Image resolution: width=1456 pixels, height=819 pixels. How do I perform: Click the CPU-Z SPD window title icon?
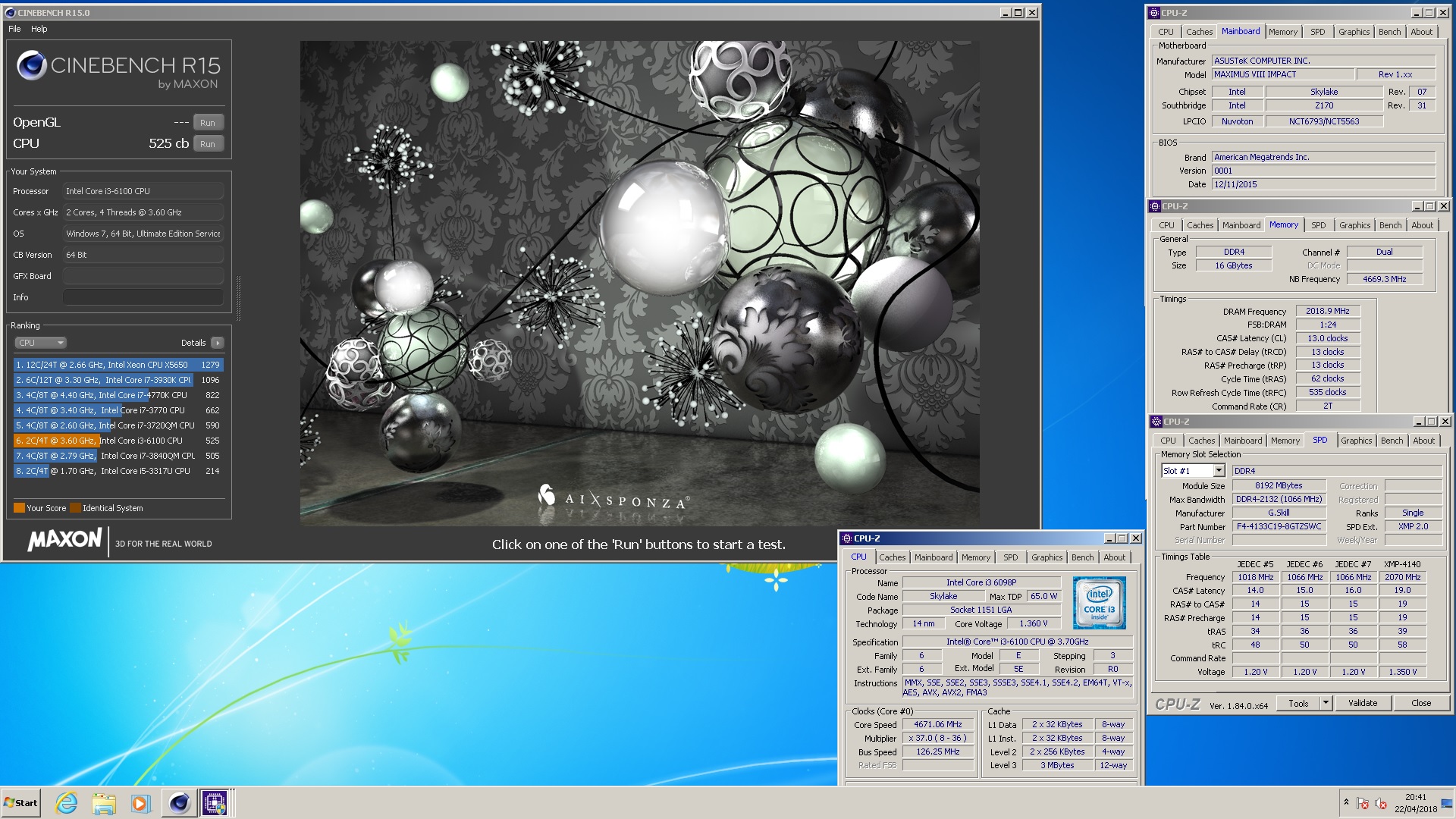point(1156,422)
